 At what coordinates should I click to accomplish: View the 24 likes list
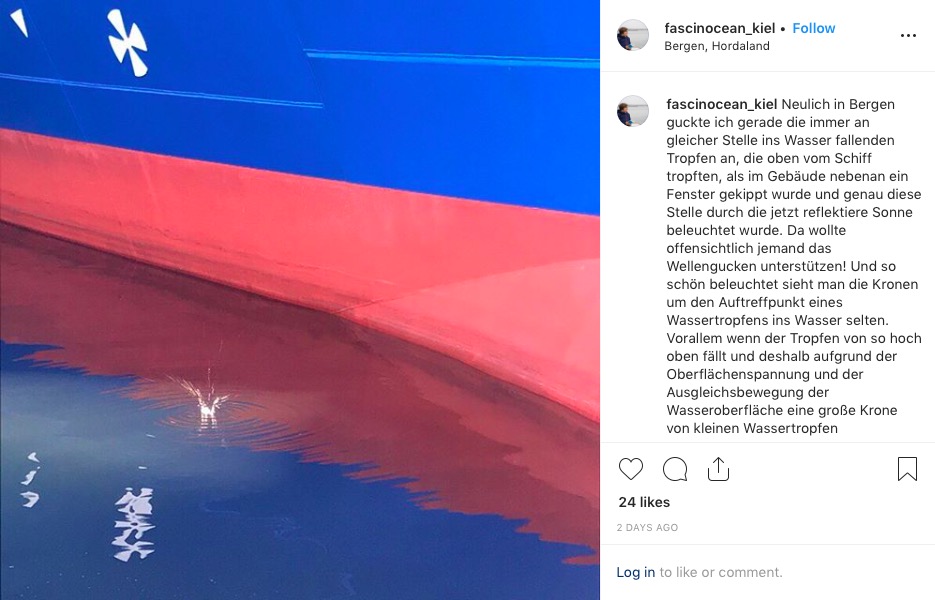644,502
